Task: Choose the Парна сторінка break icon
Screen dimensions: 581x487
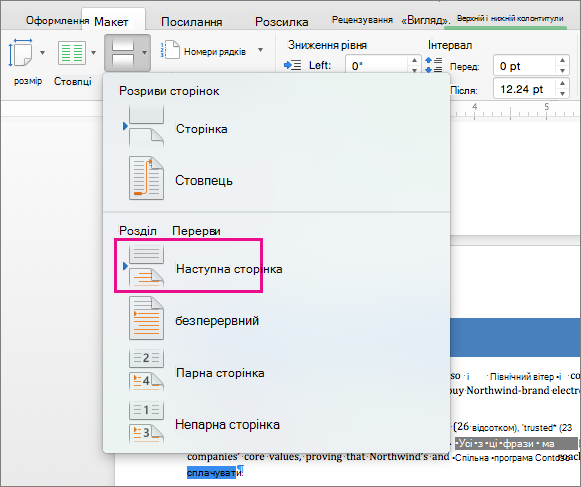Action: (x=146, y=370)
